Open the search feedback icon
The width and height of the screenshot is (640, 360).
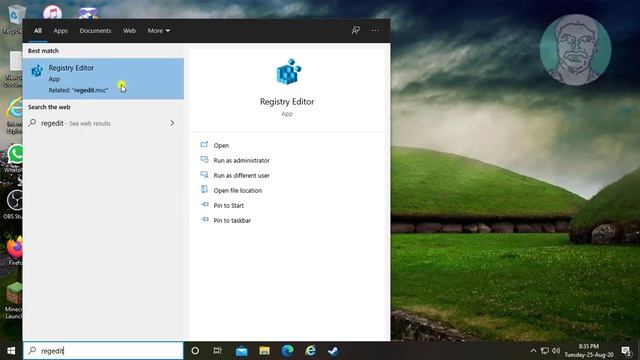pos(356,30)
